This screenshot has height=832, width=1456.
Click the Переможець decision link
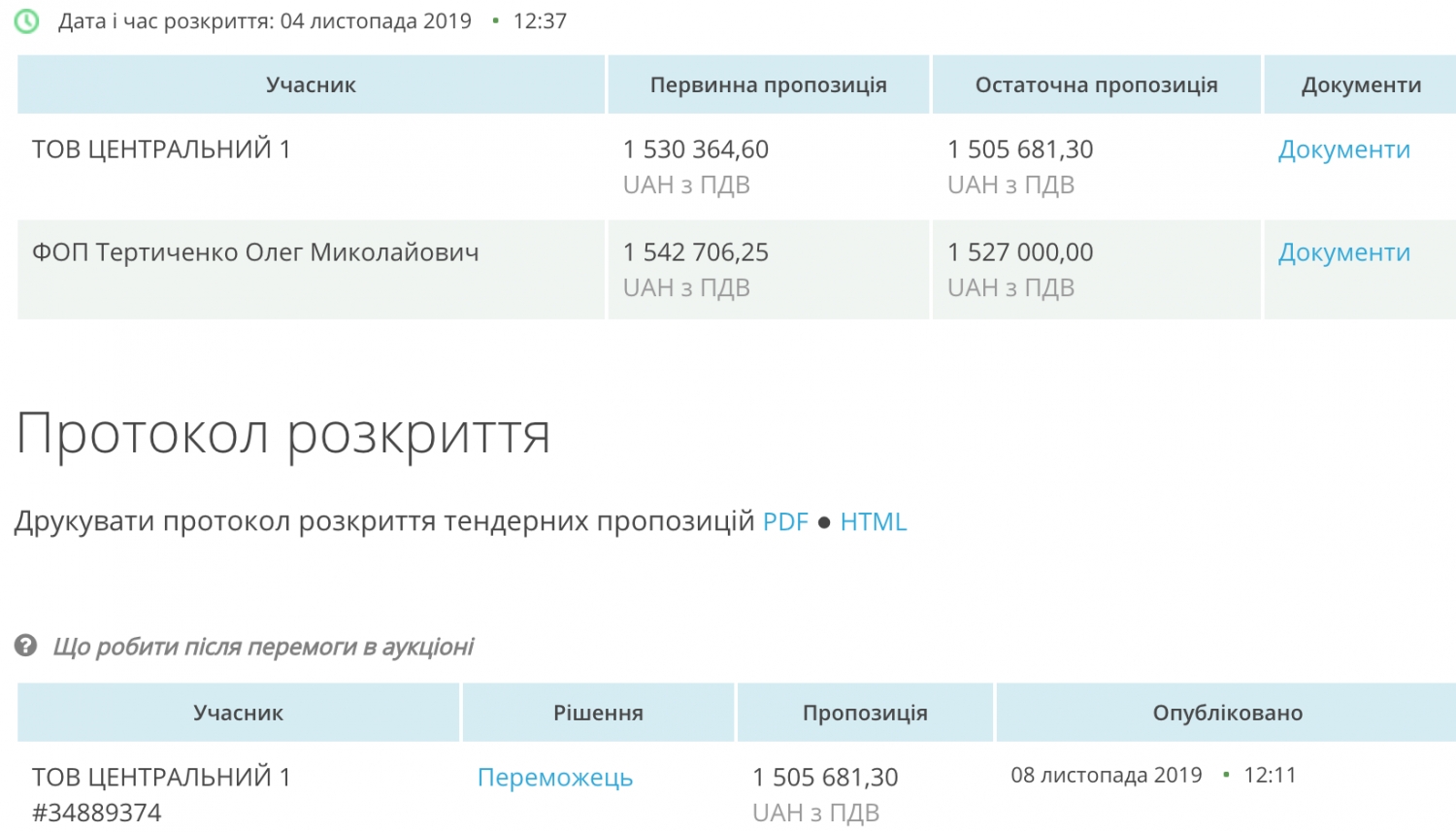(554, 778)
